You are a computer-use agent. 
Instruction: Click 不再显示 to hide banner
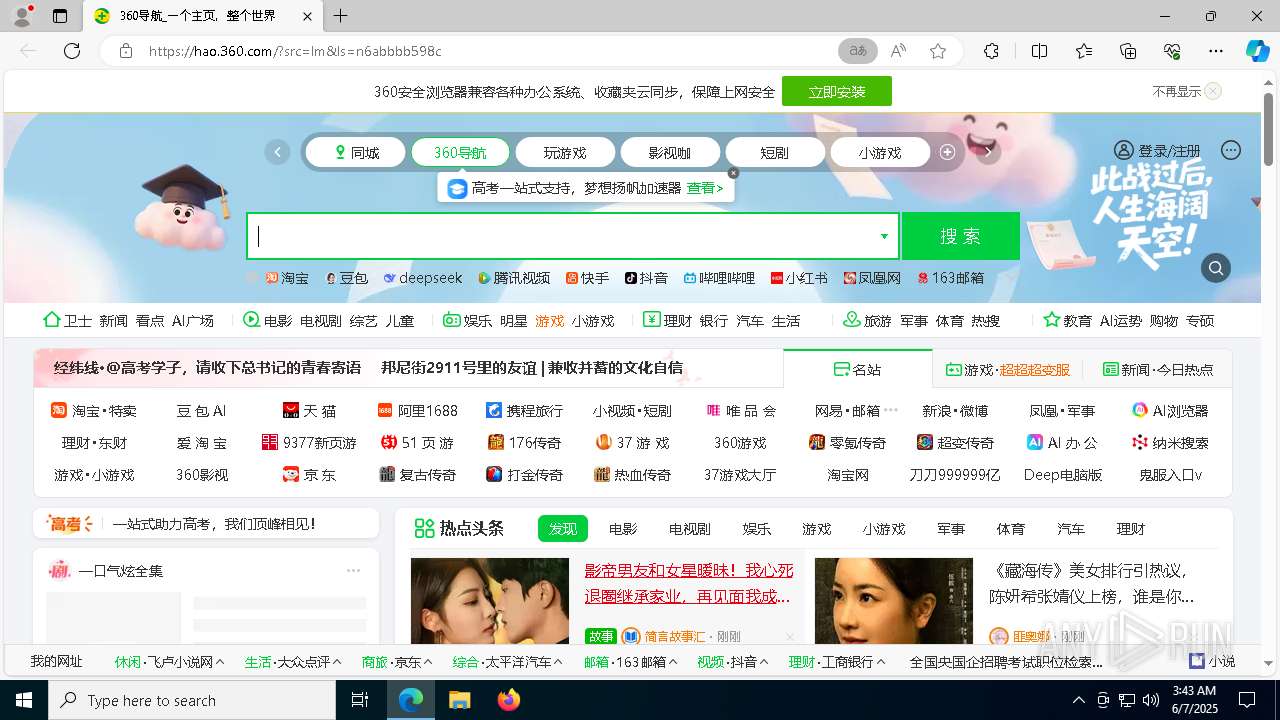[x=1176, y=91]
